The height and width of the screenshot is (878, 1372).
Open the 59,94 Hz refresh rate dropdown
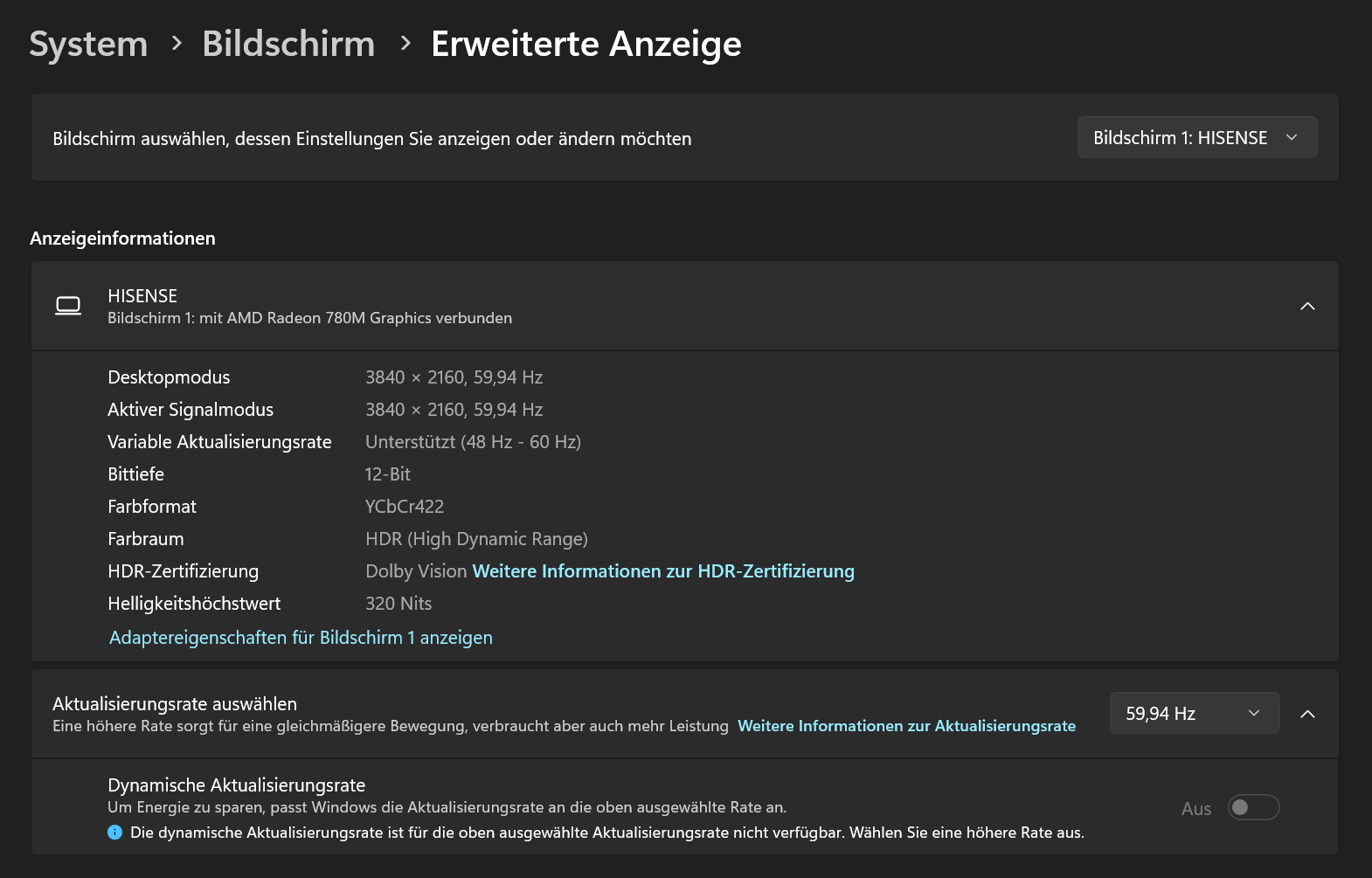coord(1194,714)
